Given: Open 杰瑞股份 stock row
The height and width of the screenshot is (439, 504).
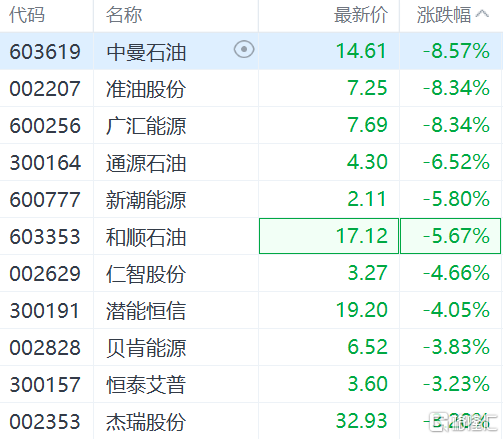Looking at the screenshot, I should pyautogui.click(x=146, y=422).
